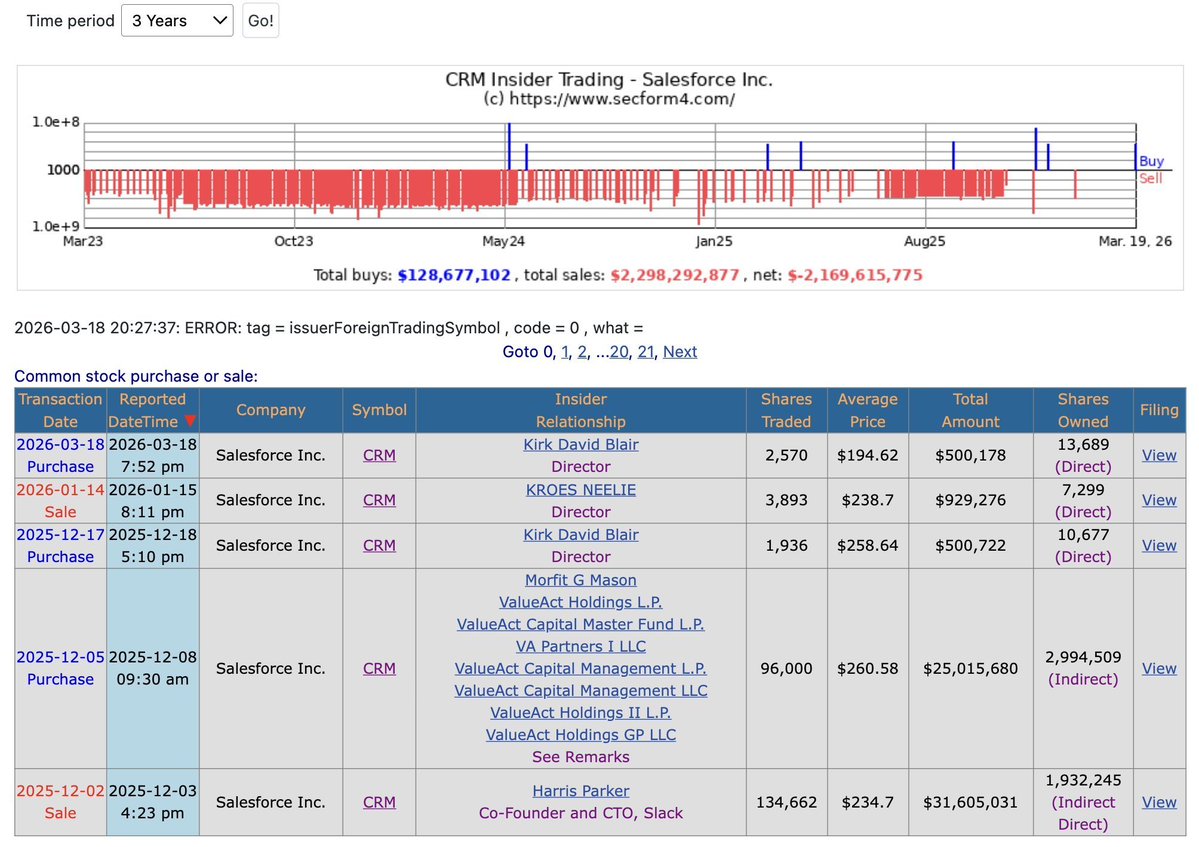Screen dimensions: 1199x847
Task: Open the VA Partners I LLC link
Action: 580,646
